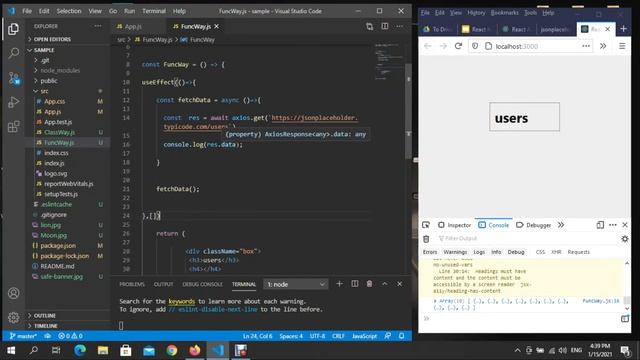Go back in Firefox
640x360 pixels.
coord(427,46)
